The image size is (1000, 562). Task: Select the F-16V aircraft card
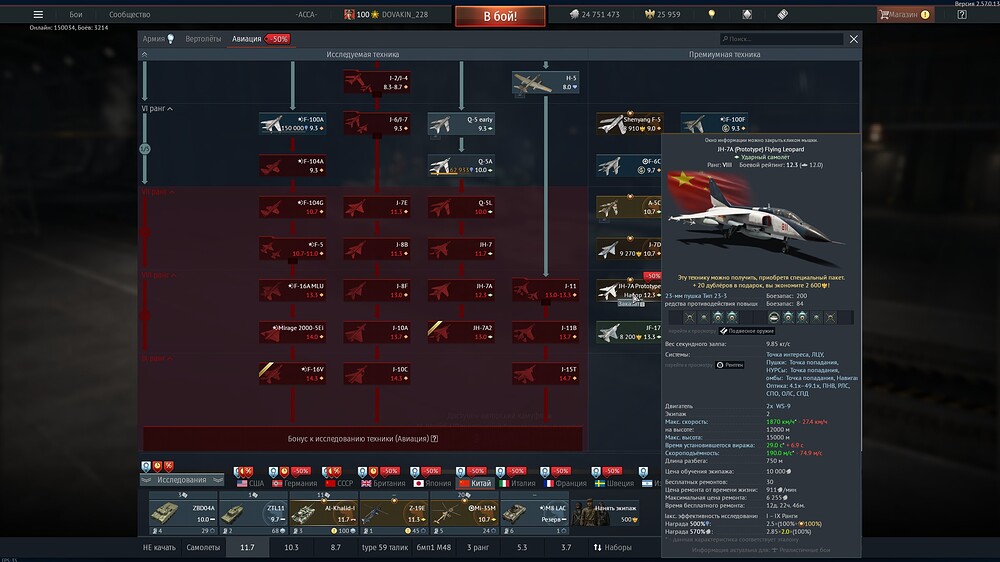point(293,374)
